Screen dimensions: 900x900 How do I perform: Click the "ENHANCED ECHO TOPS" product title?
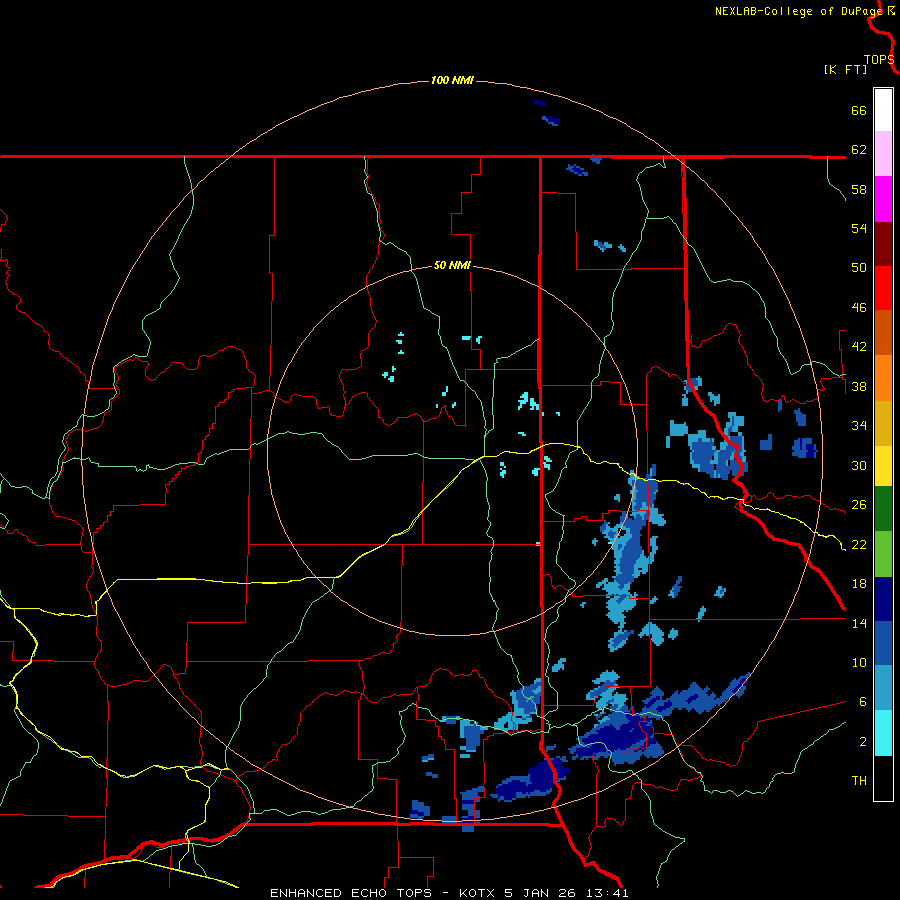tap(351, 893)
